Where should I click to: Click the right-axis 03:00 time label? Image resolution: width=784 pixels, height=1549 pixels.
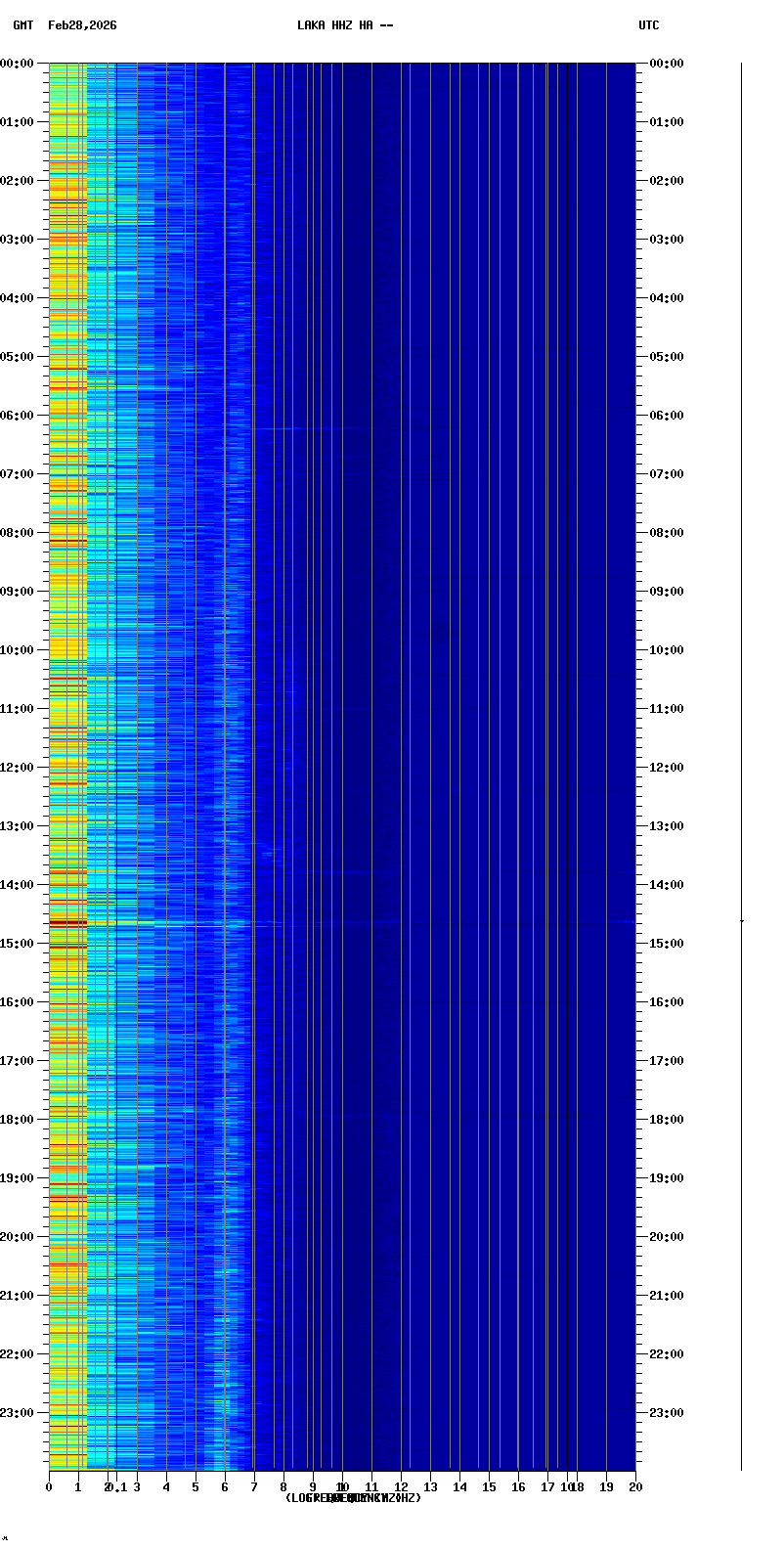point(667,240)
